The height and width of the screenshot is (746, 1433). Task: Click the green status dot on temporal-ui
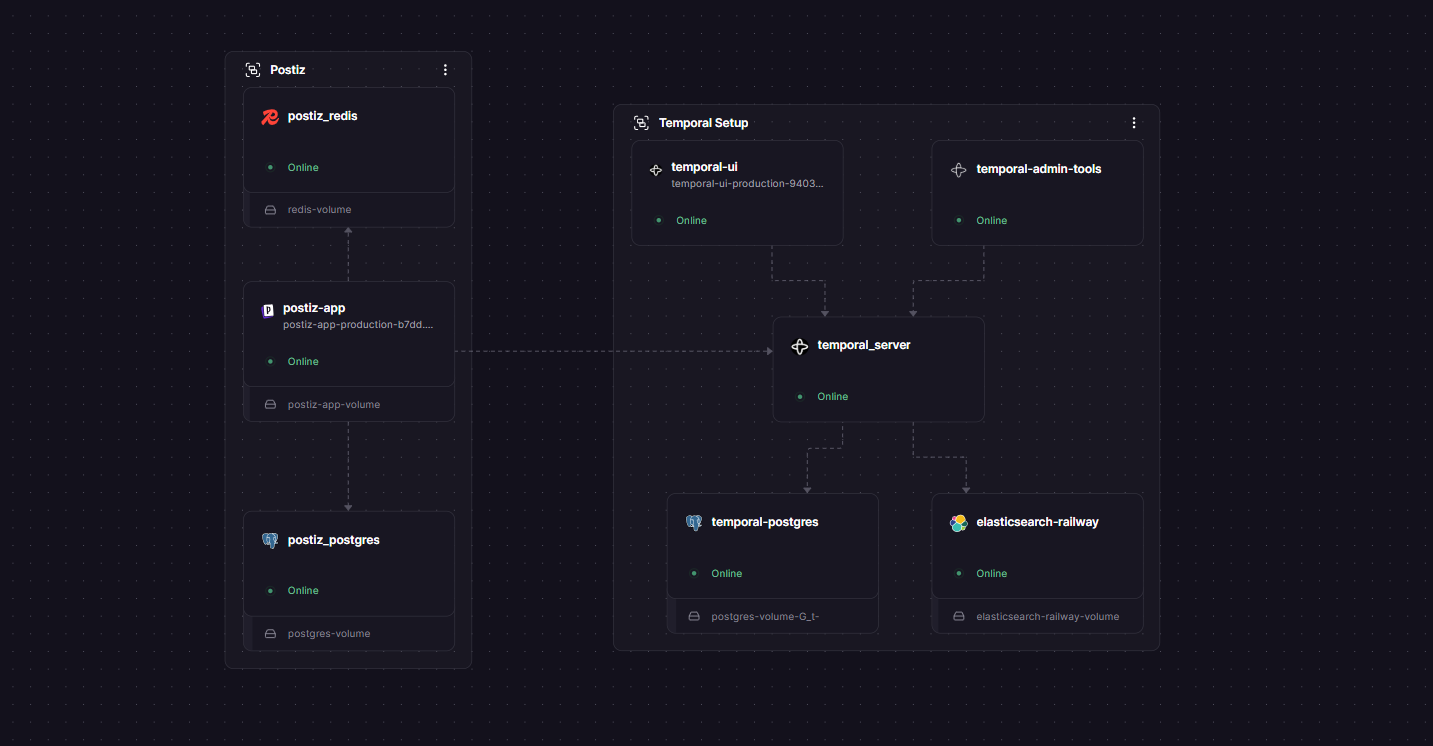pyautogui.click(x=658, y=220)
